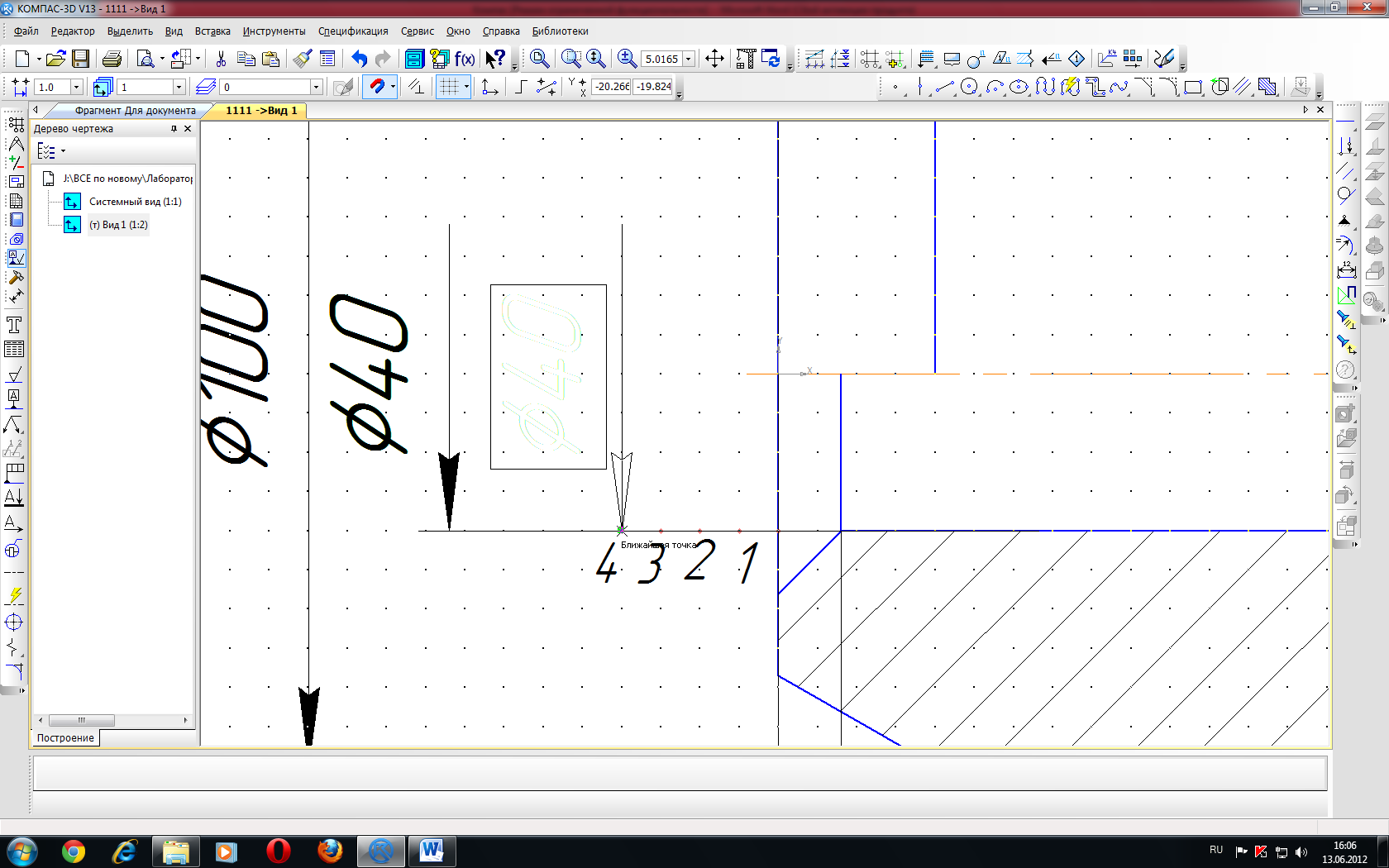Toggle the Designations sidebar panel button

pos(16,258)
